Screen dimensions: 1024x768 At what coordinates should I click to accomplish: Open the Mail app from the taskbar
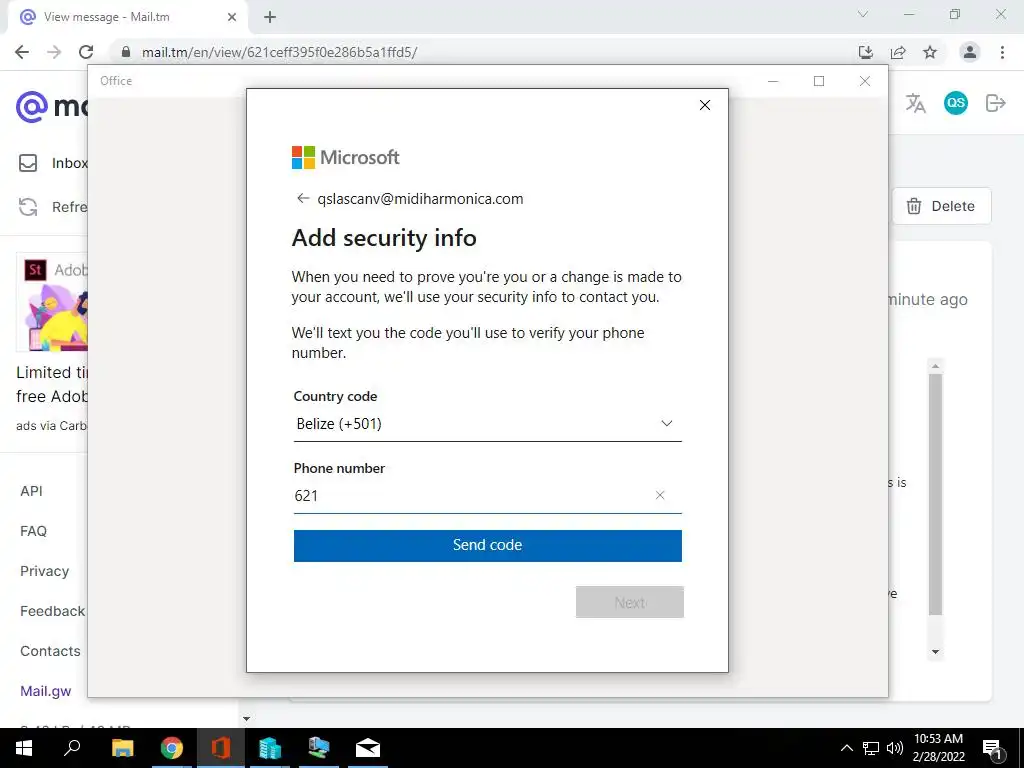tap(368, 748)
